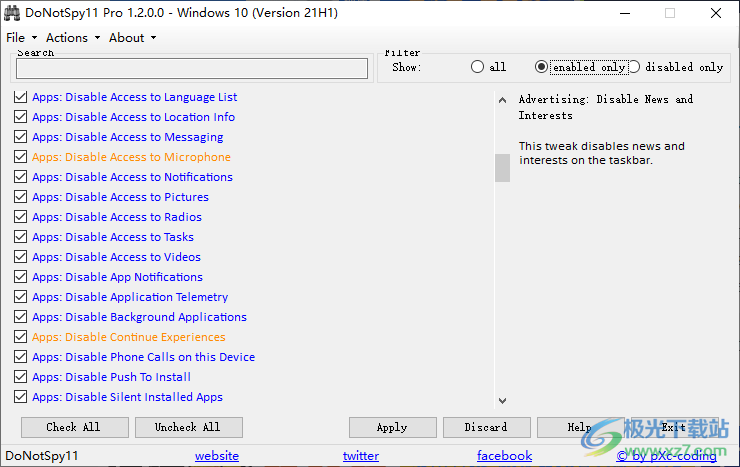740x467 pixels.
Task: Select 'Apps: Disable Application Telemetry' text
Action: [130, 297]
